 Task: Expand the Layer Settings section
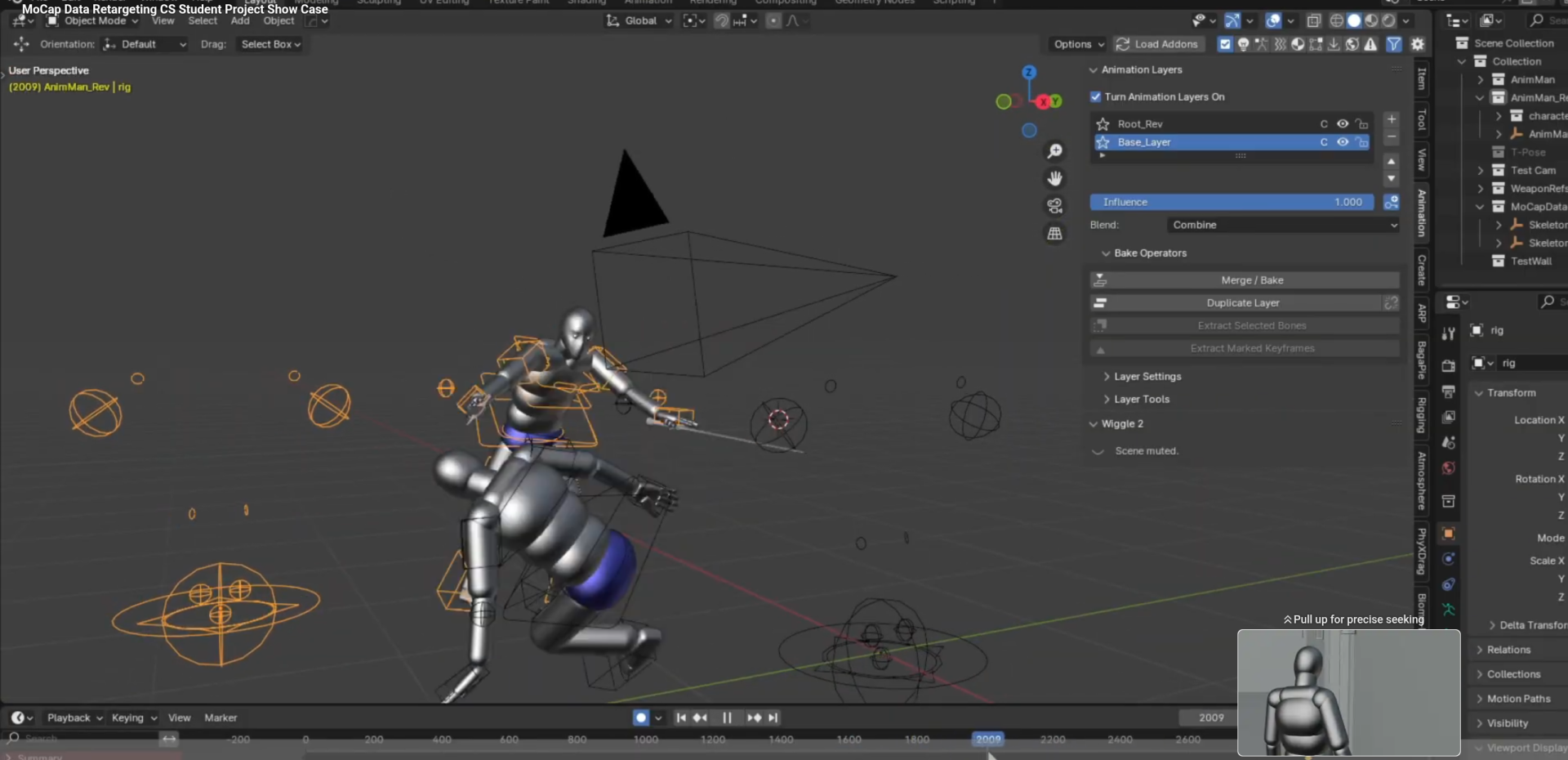coord(1147,377)
